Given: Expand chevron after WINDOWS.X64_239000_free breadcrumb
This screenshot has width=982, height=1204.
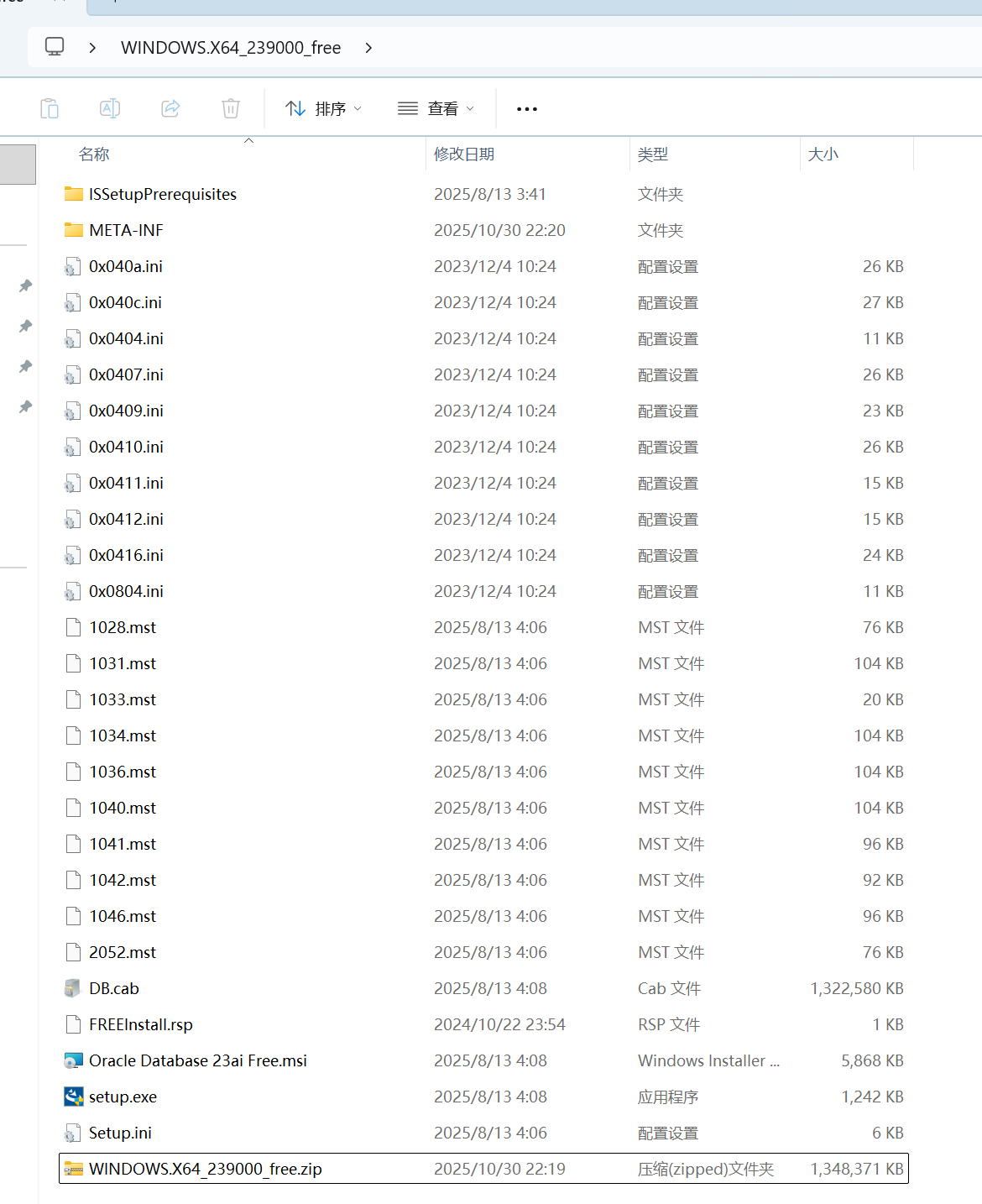Looking at the screenshot, I should click(368, 48).
